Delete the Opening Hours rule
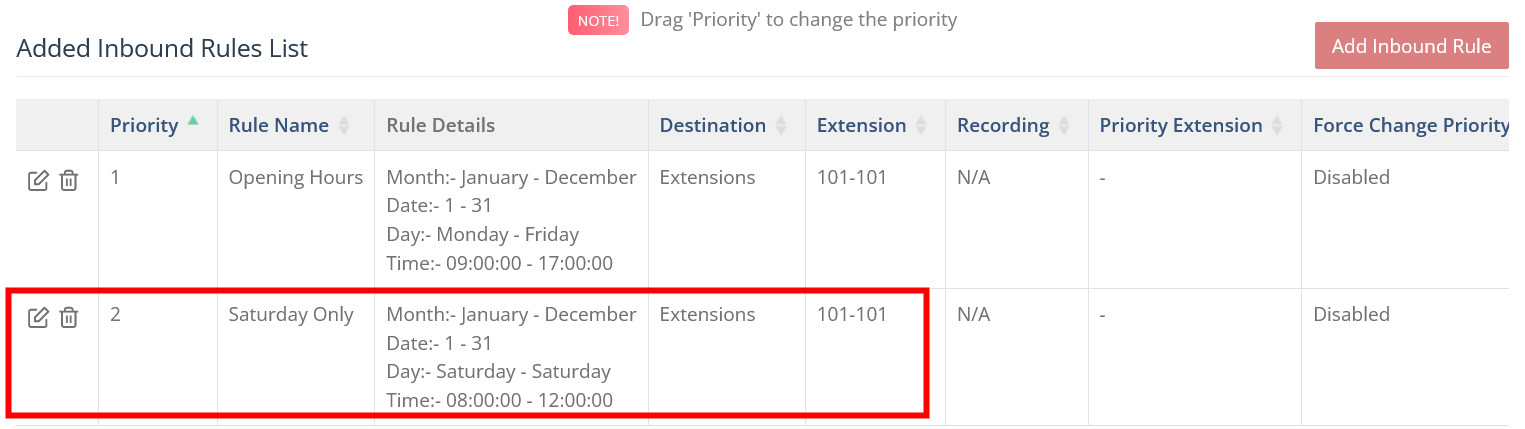1525x429 pixels. 68,181
